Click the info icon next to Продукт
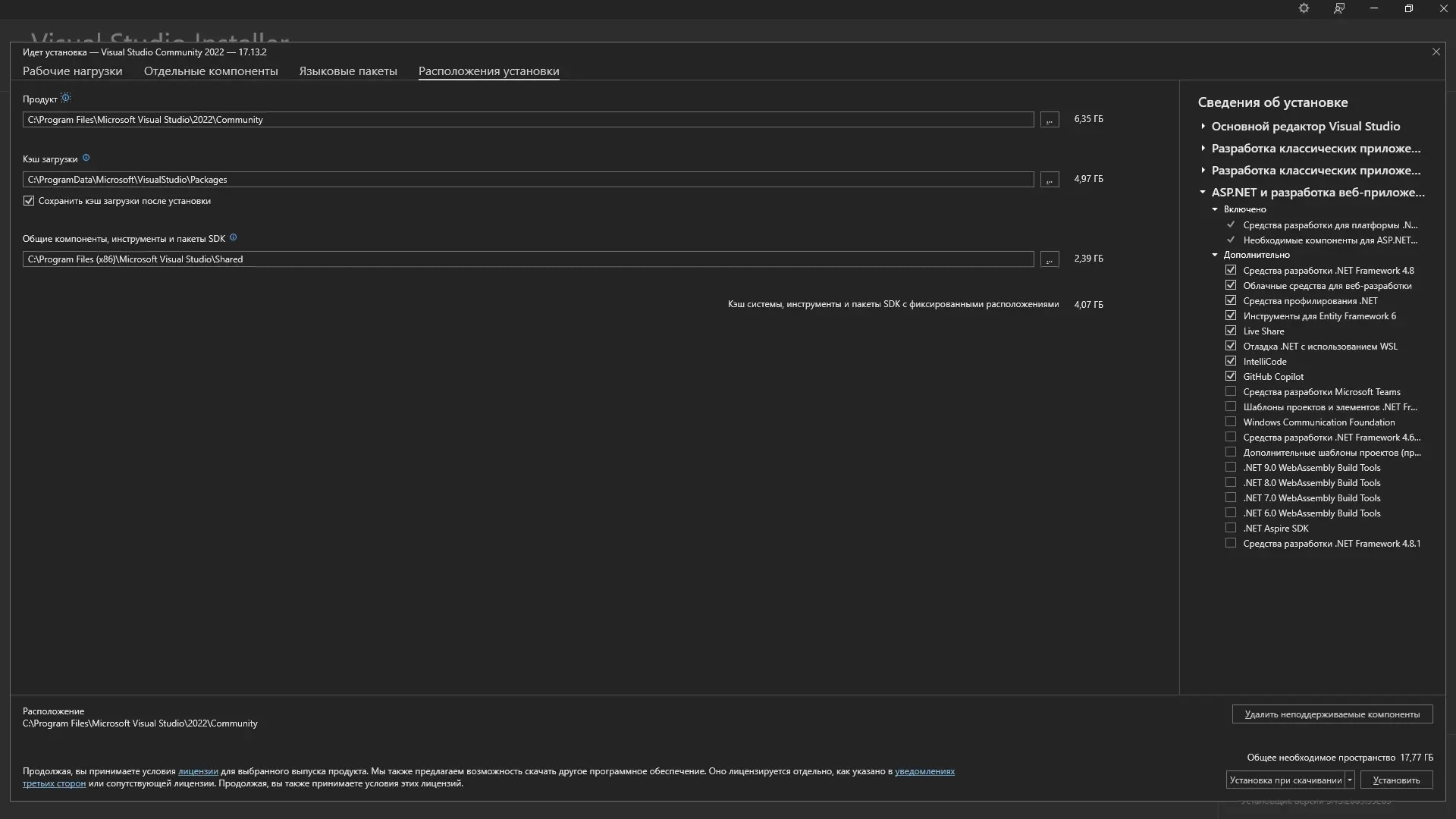 pos(66,98)
